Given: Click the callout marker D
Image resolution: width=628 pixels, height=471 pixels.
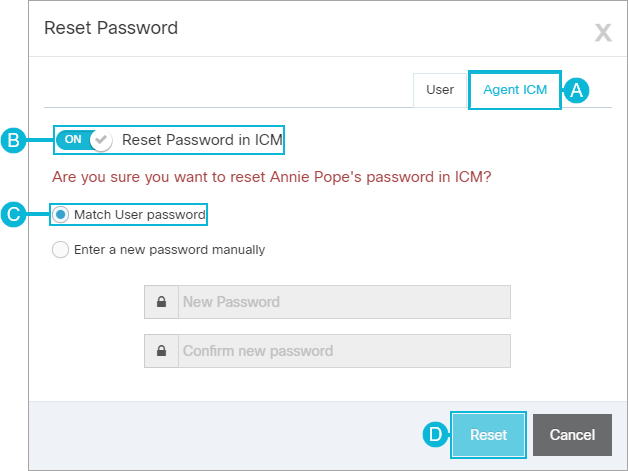Looking at the screenshot, I should [x=436, y=435].
